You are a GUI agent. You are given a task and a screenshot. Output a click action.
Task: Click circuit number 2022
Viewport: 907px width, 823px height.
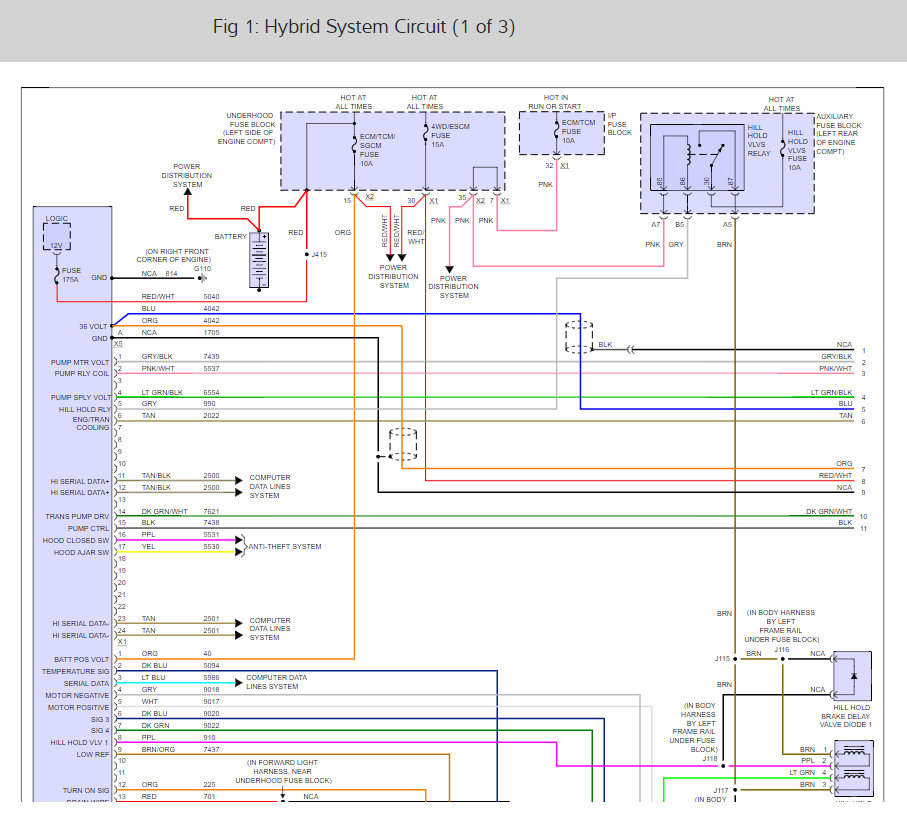click(211, 415)
